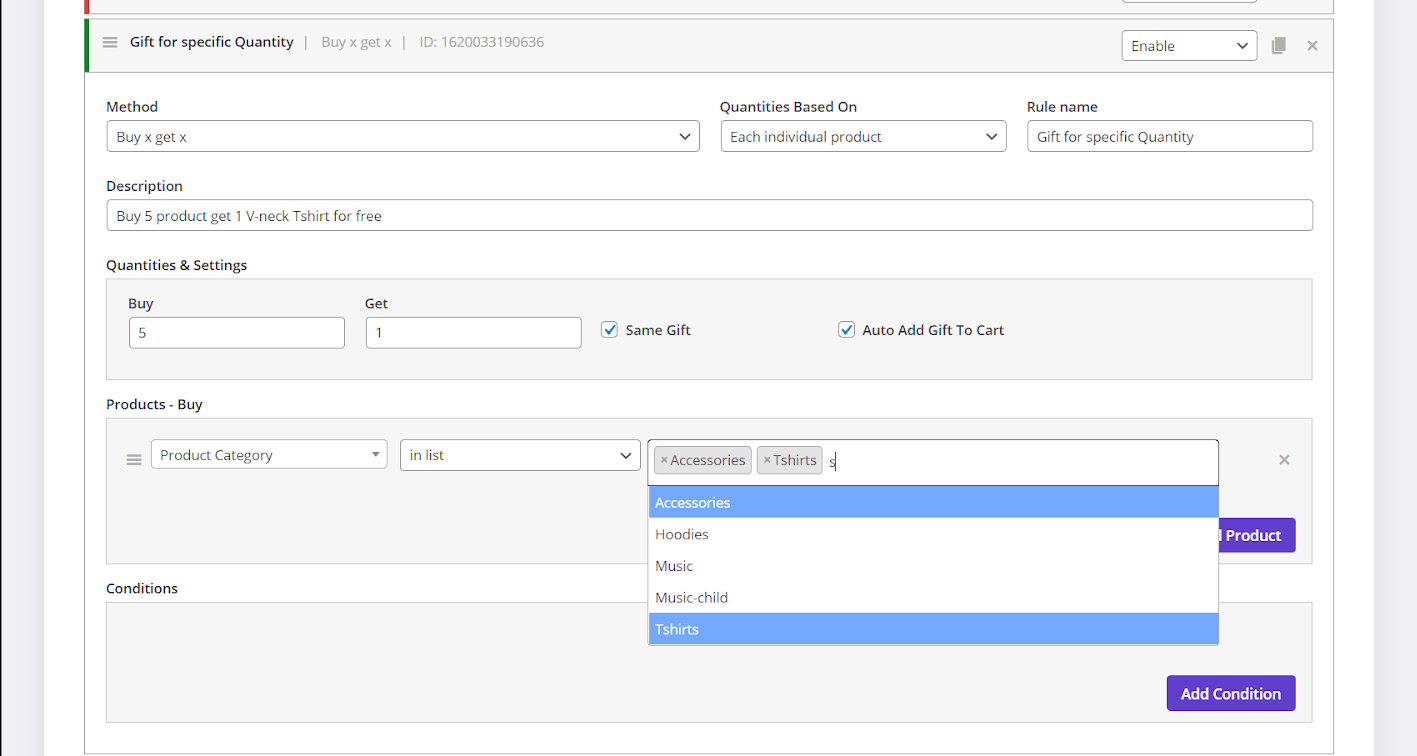Select Hoodies from the category list

682,534
